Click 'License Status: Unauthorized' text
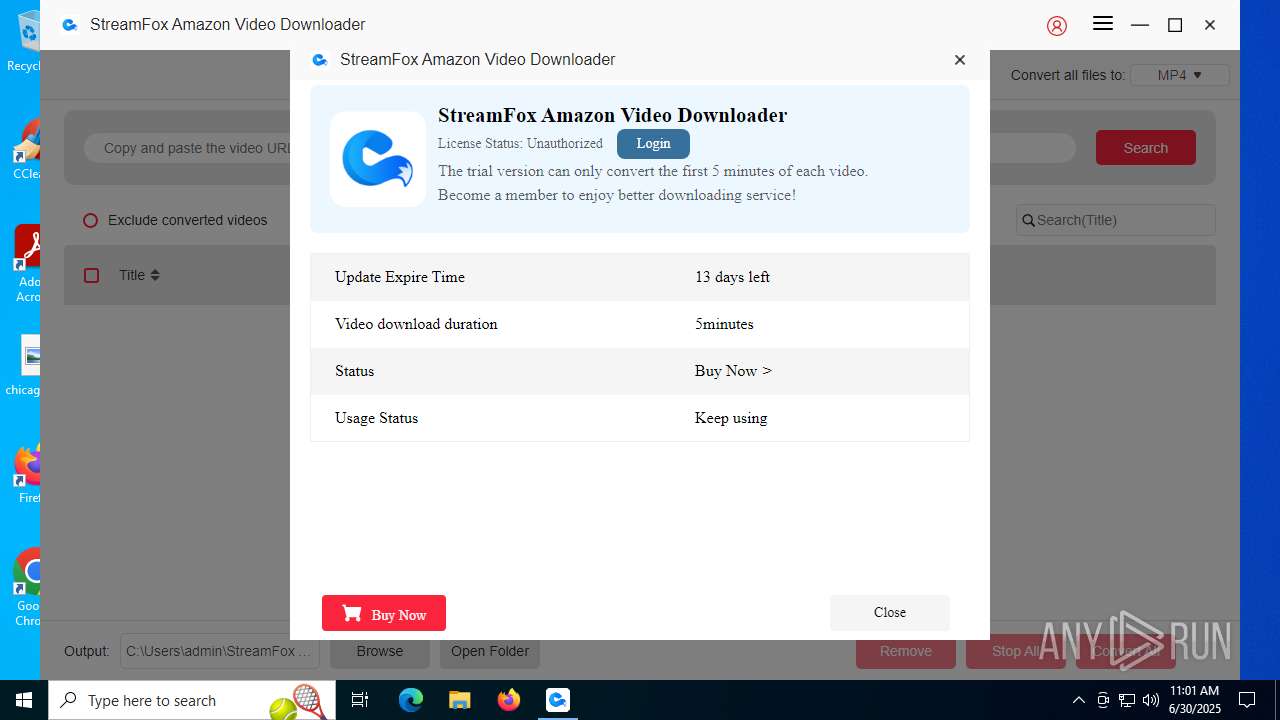 click(520, 143)
